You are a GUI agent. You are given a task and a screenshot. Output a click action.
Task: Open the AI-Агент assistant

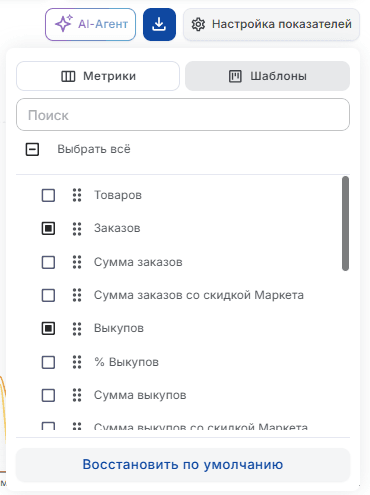click(90, 24)
